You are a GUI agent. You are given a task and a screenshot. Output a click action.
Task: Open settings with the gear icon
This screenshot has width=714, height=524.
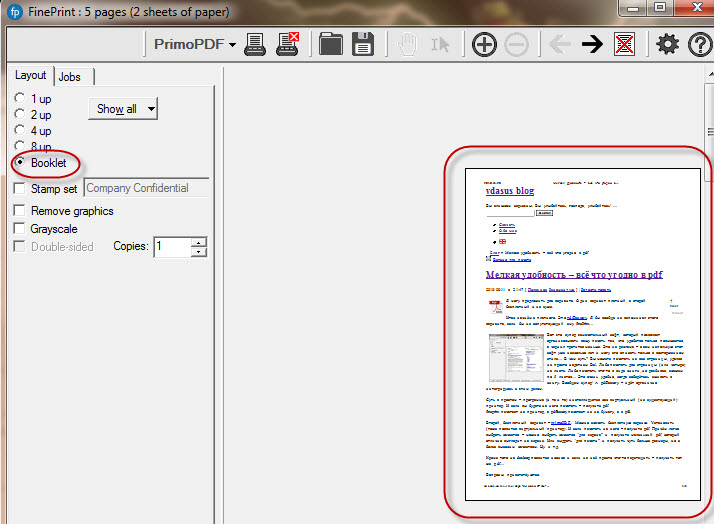(667, 44)
